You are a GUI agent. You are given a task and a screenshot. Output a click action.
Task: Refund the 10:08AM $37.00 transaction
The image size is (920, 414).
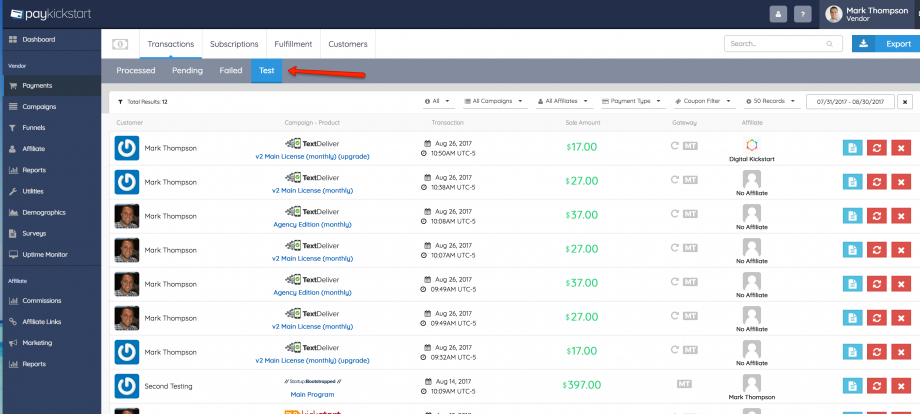(x=877, y=216)
